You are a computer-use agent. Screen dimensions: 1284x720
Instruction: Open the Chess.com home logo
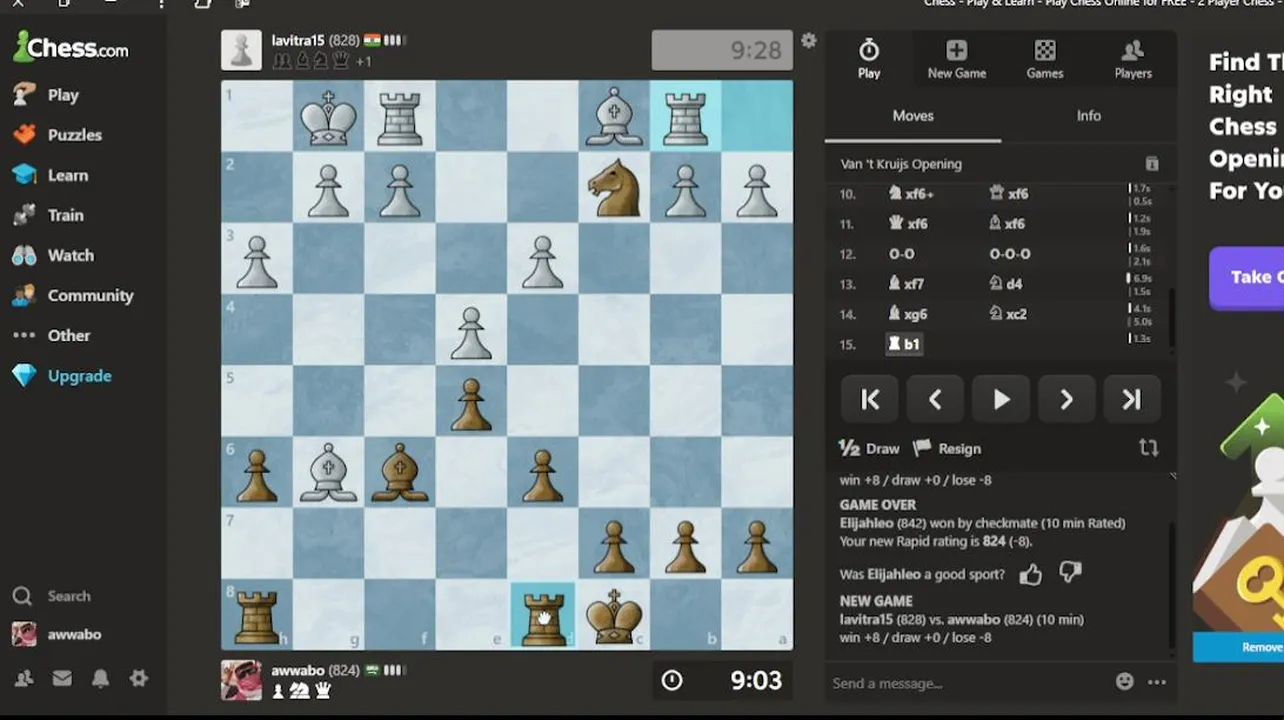70,47
